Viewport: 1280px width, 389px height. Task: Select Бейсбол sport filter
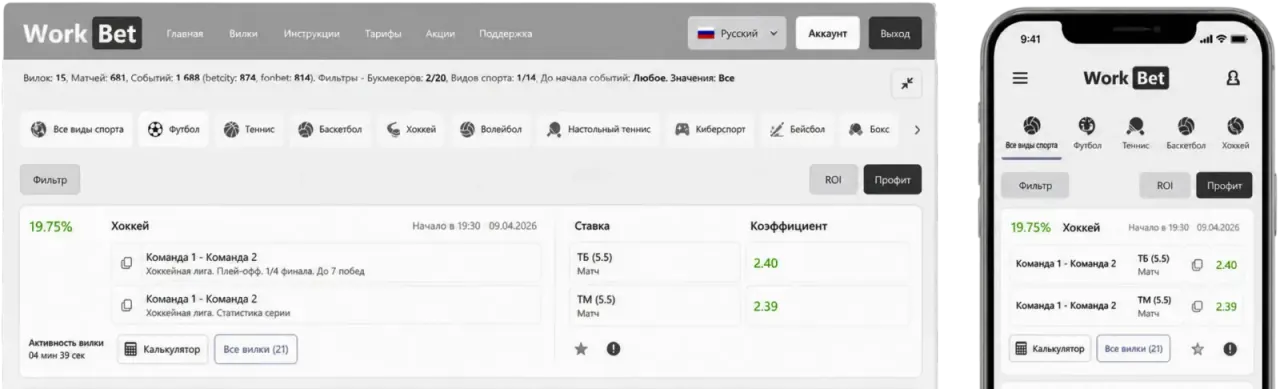pyautogui.click(x=797, y=129)
